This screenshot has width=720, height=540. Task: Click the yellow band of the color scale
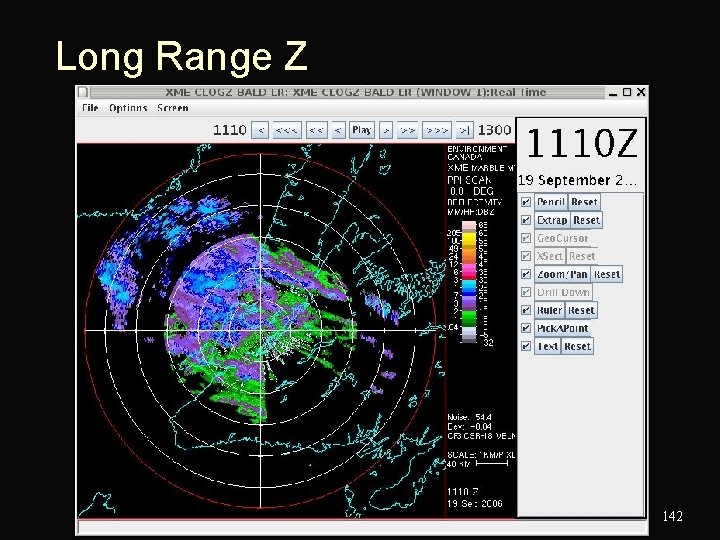[x=468, y=240]
